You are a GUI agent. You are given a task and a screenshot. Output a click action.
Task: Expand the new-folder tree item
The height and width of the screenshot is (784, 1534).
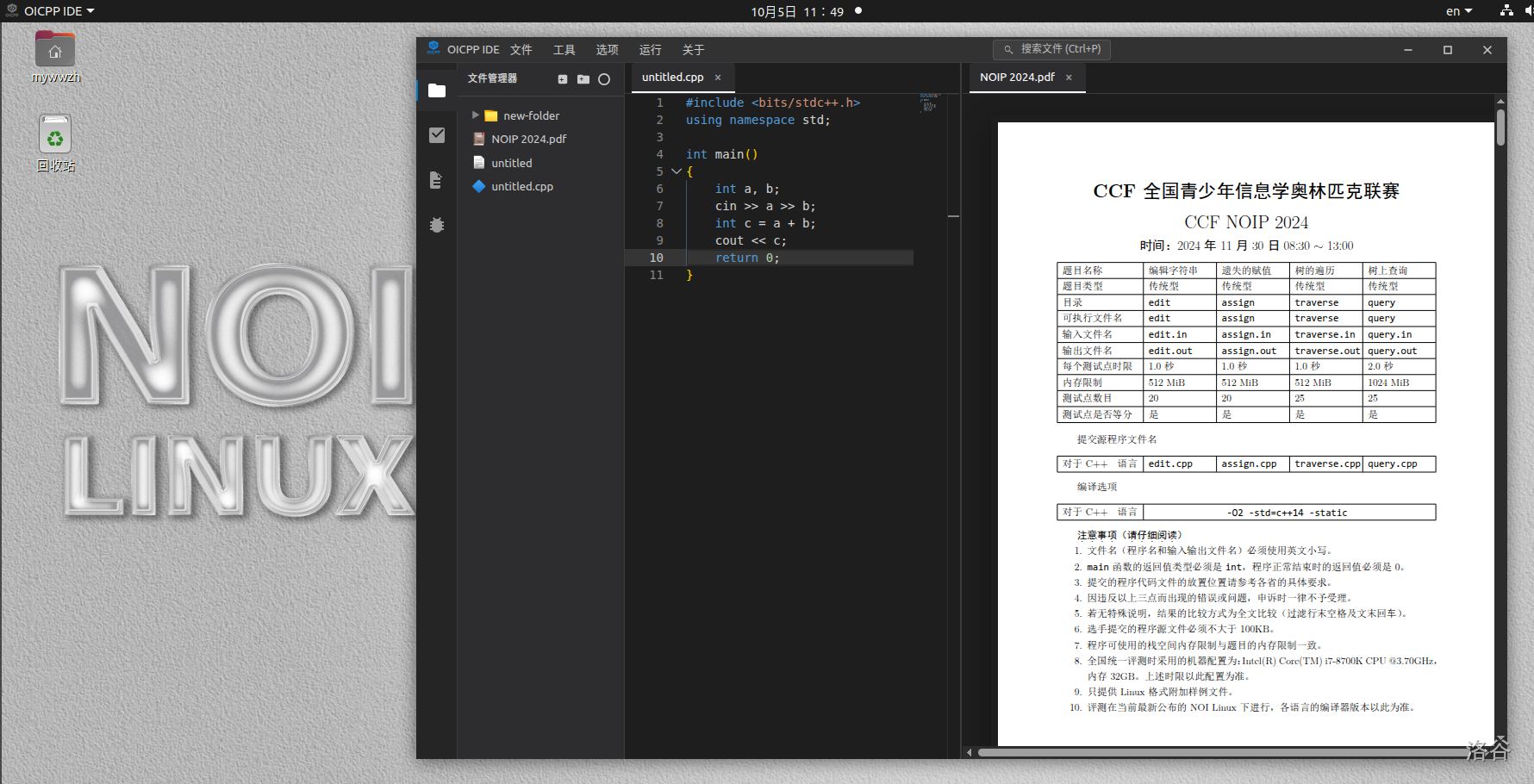pyautogui.click(x=475, y=115)
